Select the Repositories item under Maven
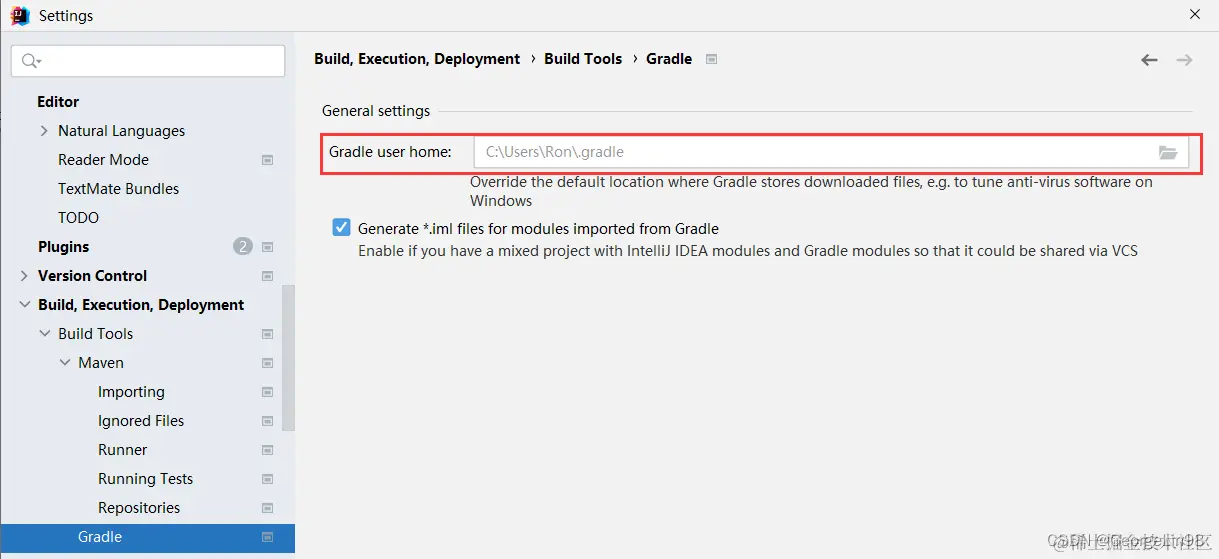Viewport: 1219px width, 559px height. click(139, 508)
